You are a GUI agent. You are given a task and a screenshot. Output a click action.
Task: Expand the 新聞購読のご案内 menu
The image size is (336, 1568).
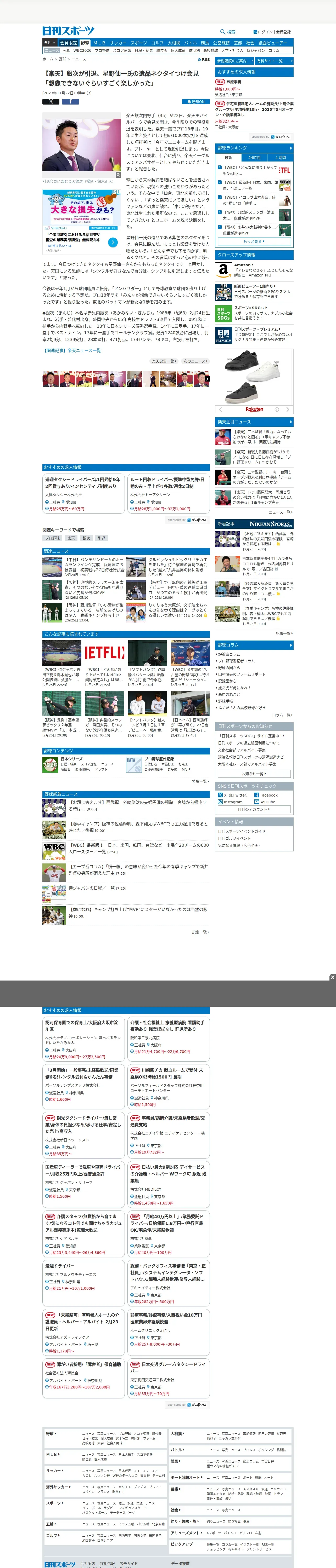[235, 61]
